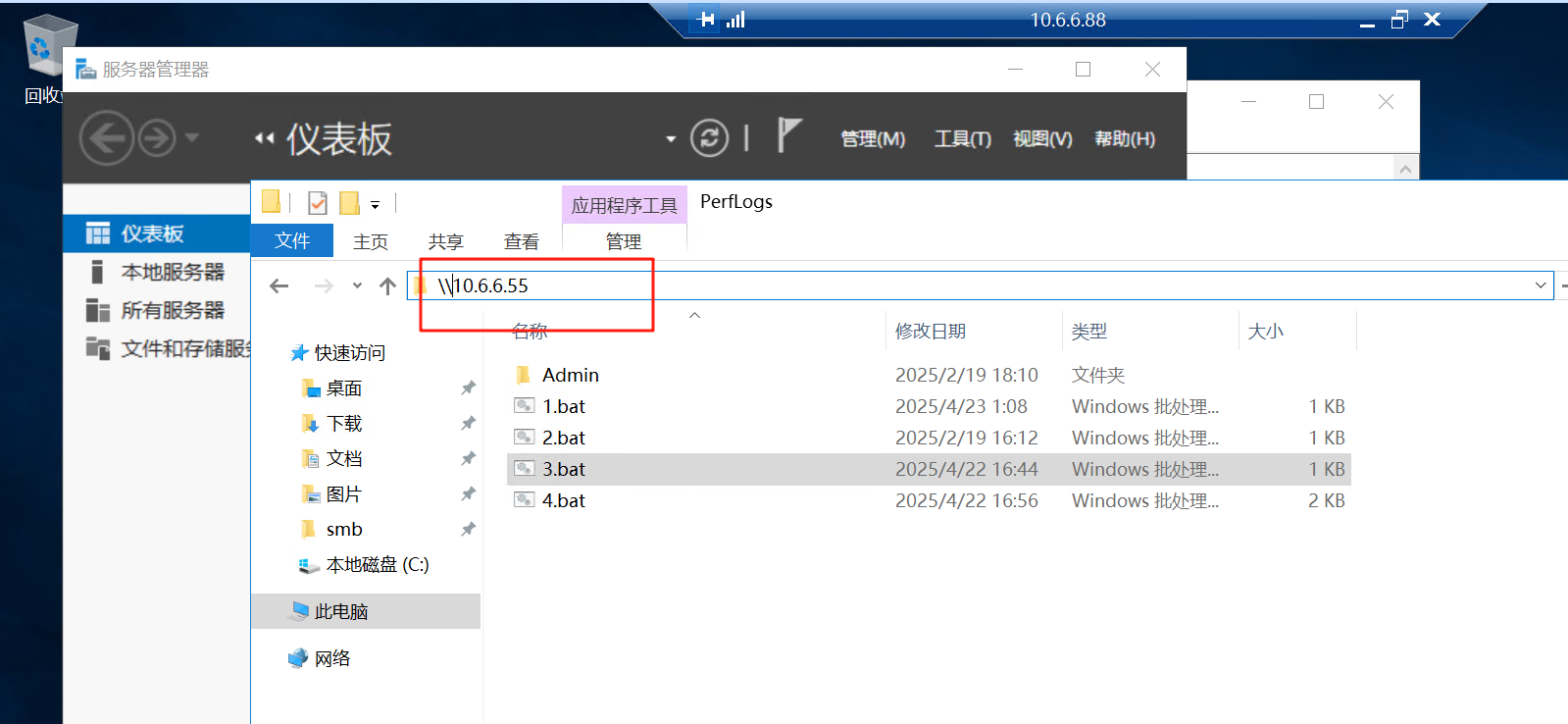This screenshot has width=1568, height=724.
Task: Click the up one level arrow
Action: 387,285
